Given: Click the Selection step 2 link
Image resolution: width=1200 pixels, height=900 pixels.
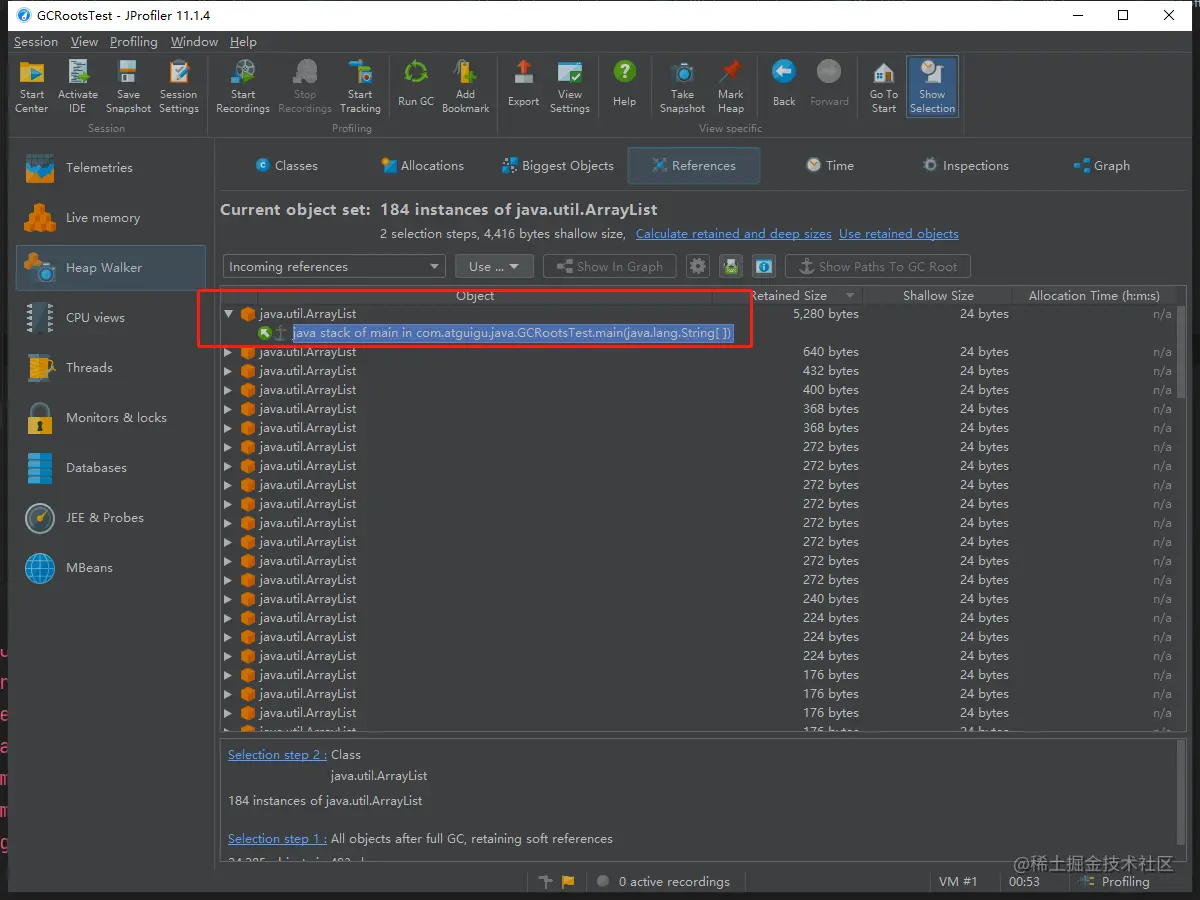Looking at the screenshot, I should (x=277, y=755).
